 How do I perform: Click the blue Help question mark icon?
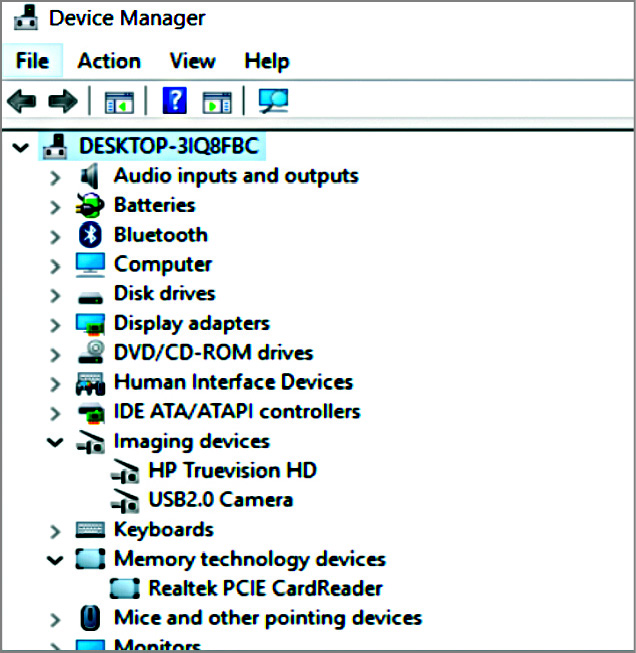click(x=175, y=100)
